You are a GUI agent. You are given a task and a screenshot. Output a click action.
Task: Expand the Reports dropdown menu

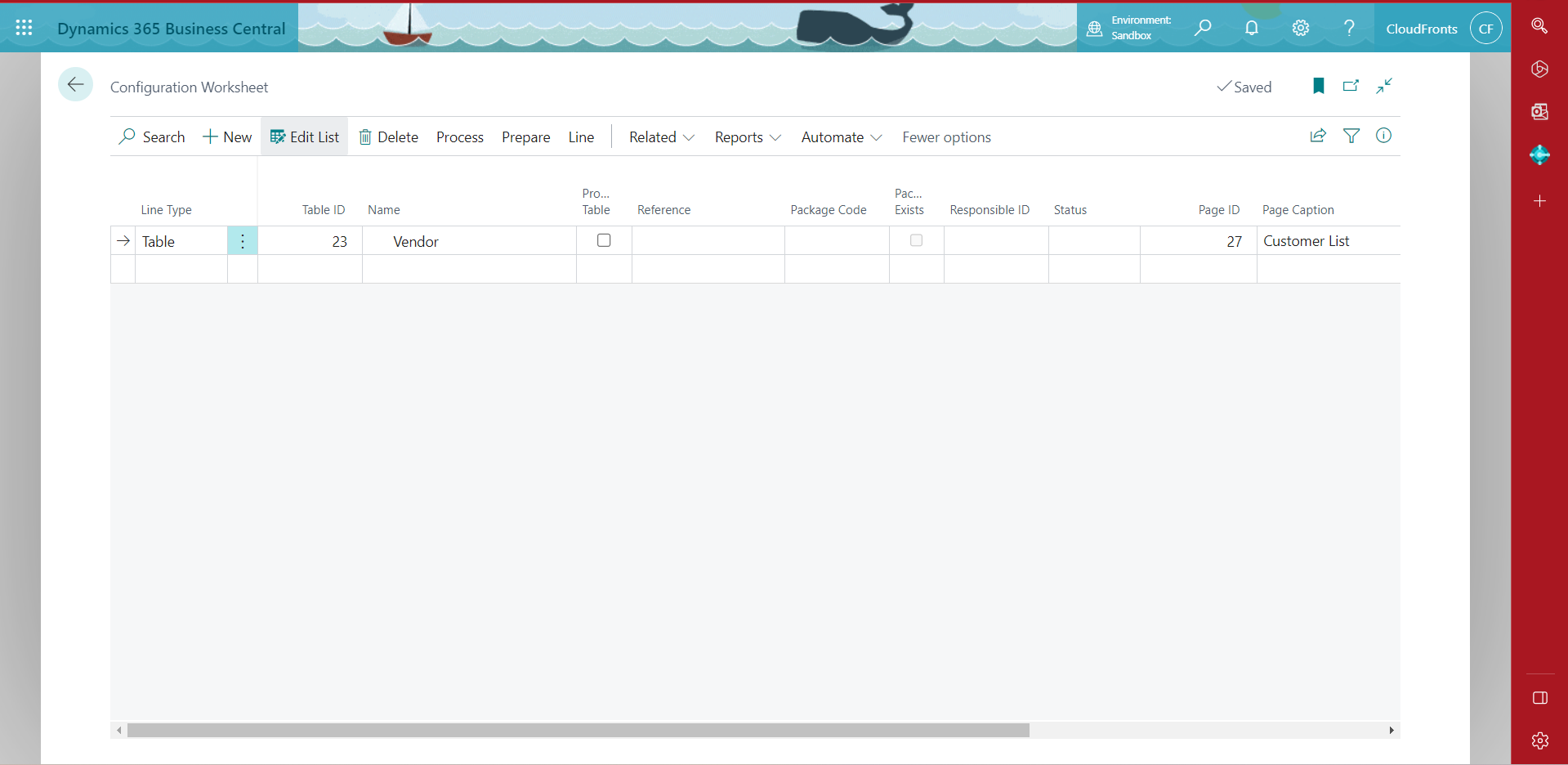coord(747,137)
